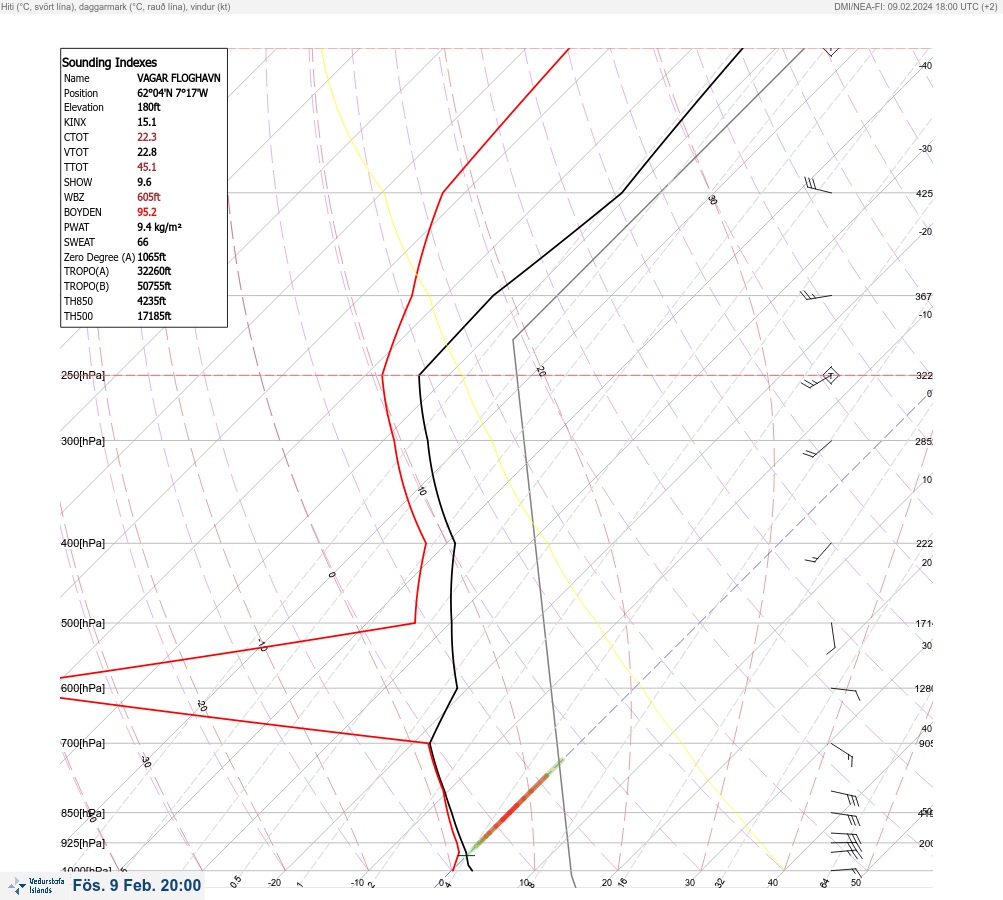1003x900 pixels.
Task: Click the wind barb at 700 hPa
Action: tap(842, 754)
